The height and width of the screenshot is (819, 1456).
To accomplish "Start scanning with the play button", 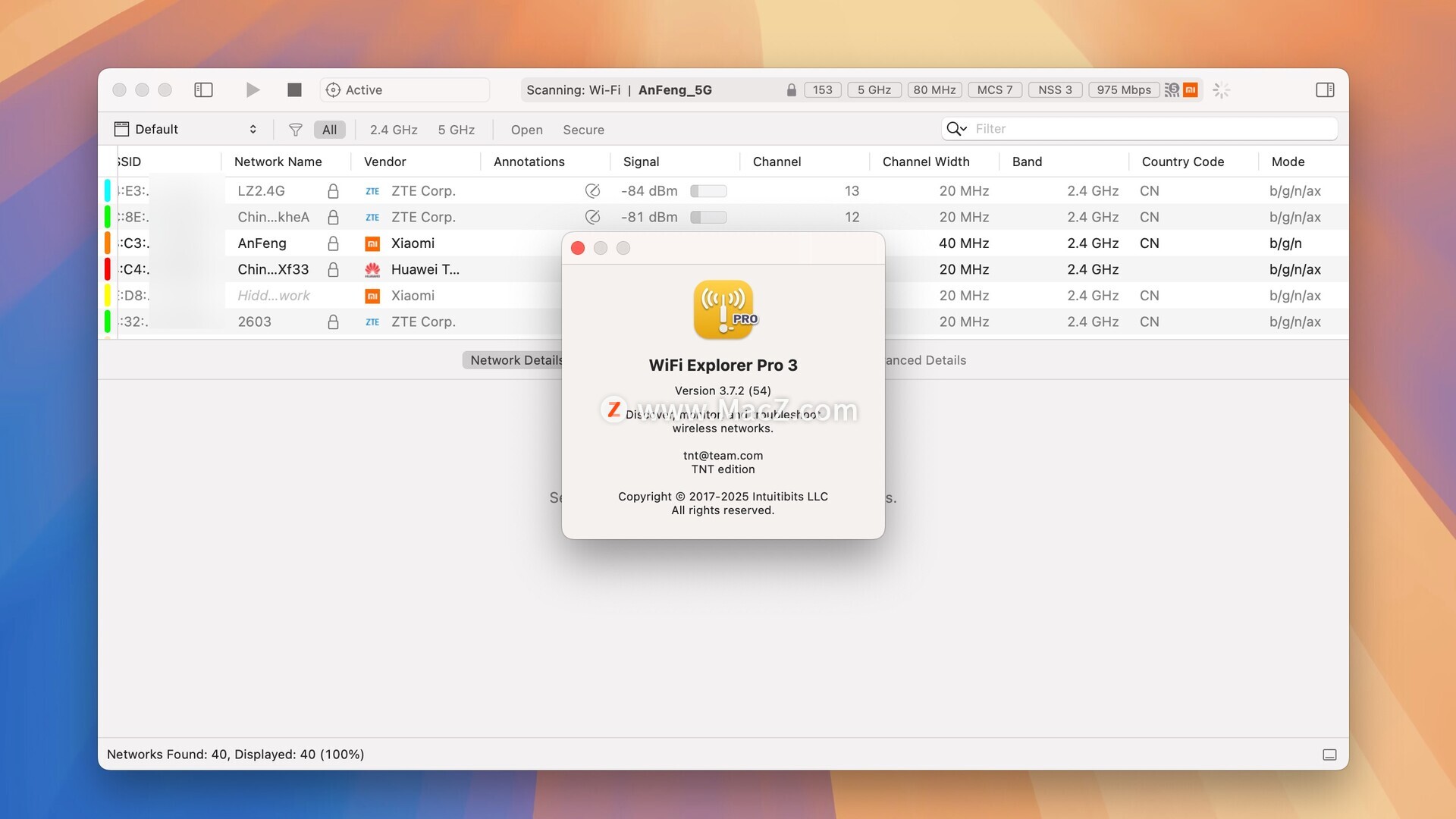I will click(x=253, y=89).
